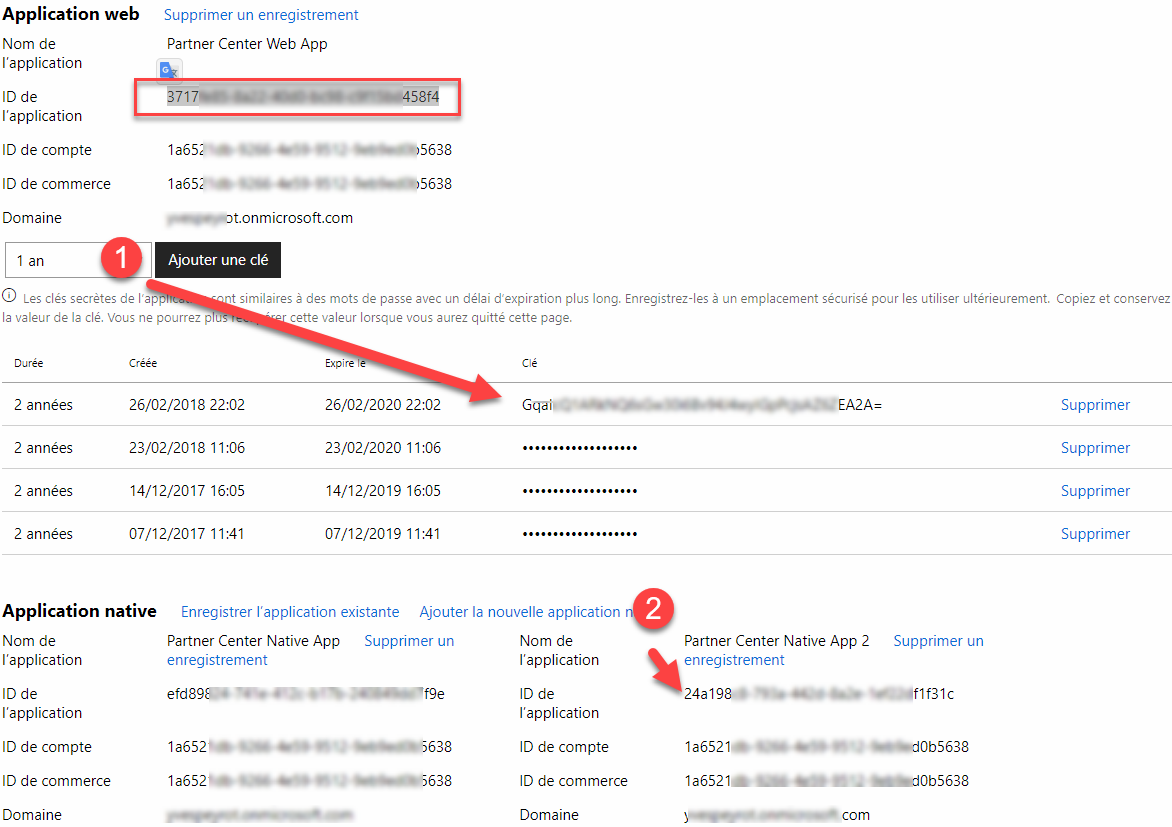
Task: Click the info icon beside secret key note
Action: point(9,296)
